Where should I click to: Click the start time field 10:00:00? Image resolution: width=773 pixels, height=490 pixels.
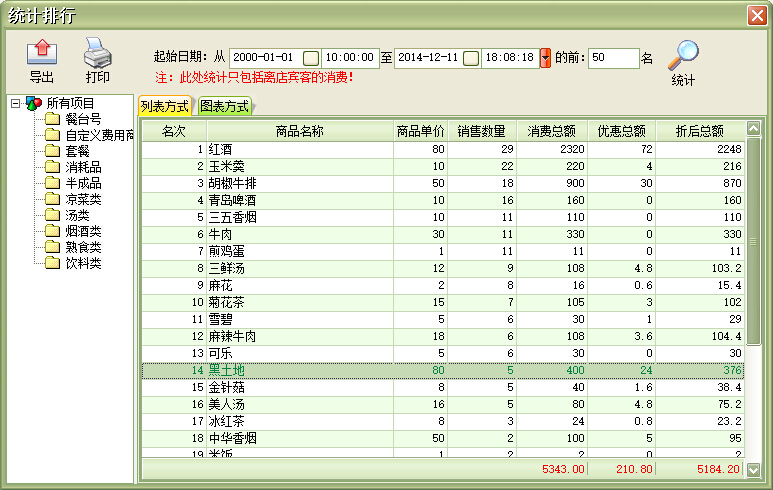[349, 58]
